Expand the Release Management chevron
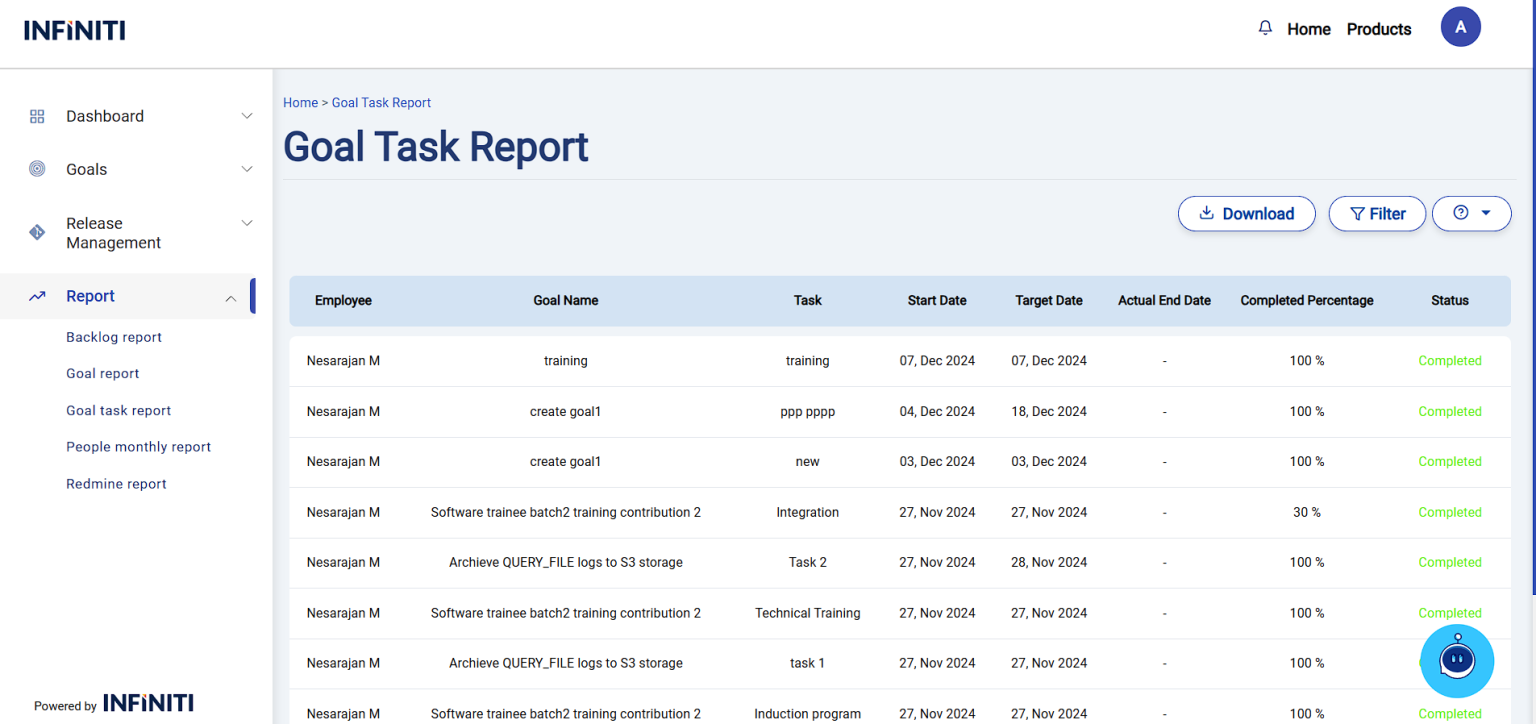 (247, 223)
